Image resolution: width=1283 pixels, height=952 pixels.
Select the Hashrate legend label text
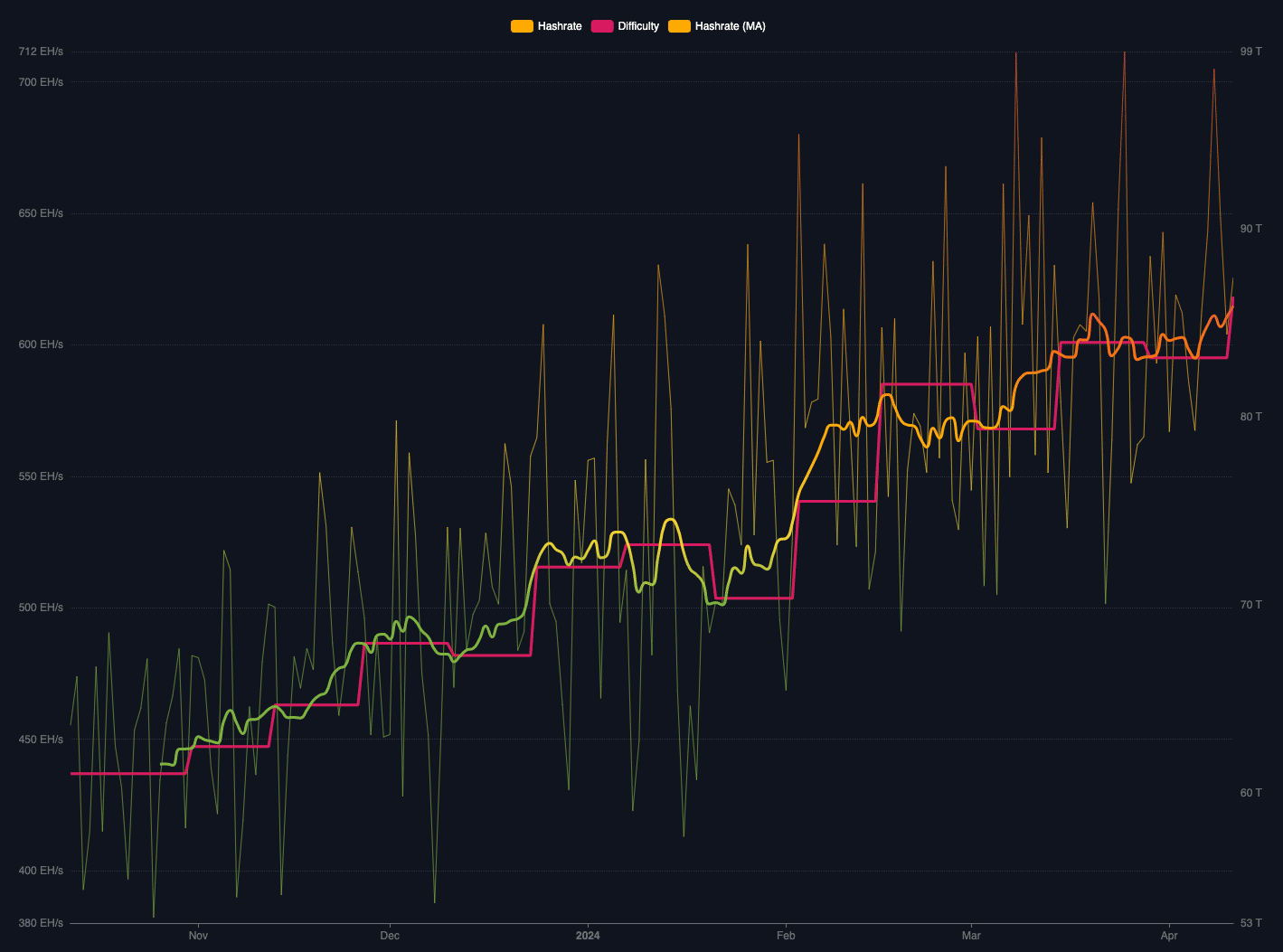point(559,25)
